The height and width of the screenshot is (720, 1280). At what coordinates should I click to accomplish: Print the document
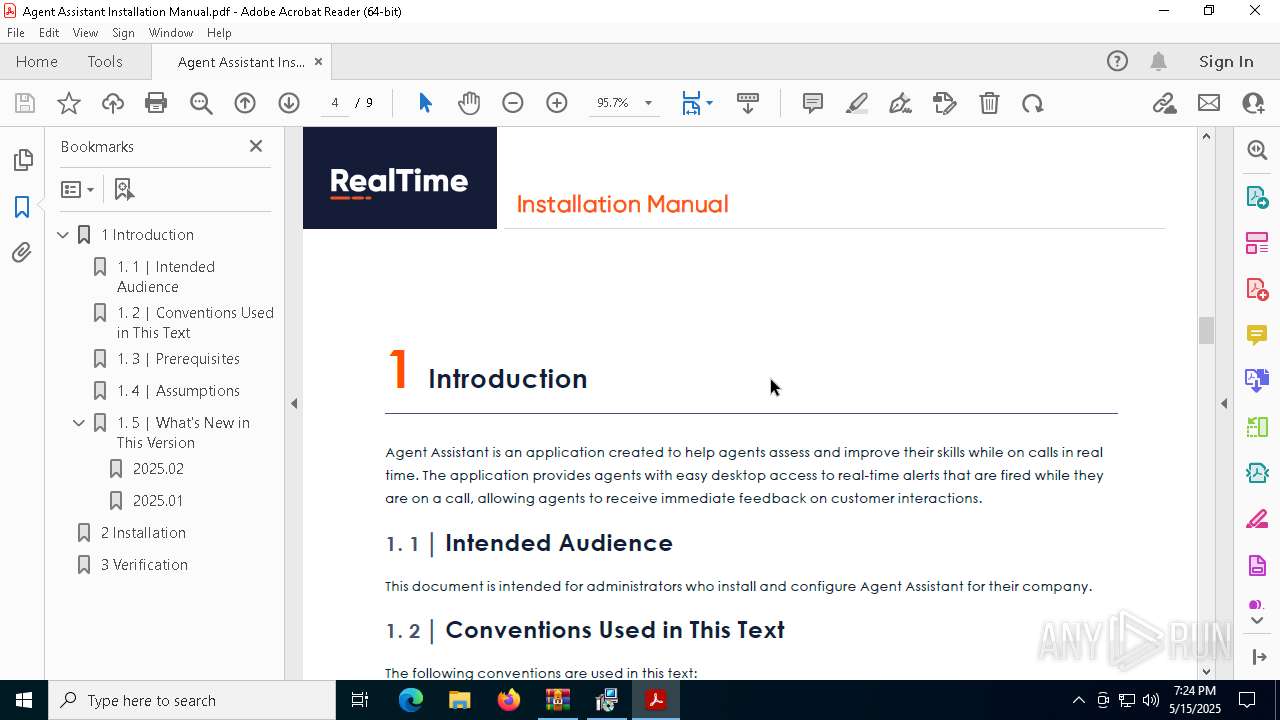point(156,103)
